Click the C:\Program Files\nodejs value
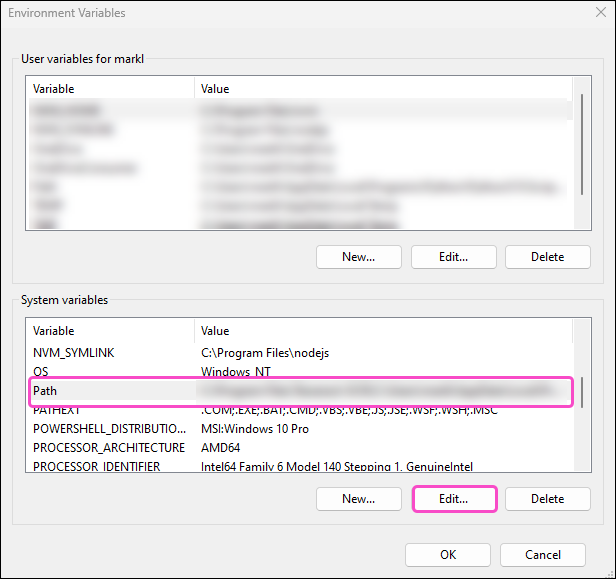The image size is (616, 579). pos(265,353)
